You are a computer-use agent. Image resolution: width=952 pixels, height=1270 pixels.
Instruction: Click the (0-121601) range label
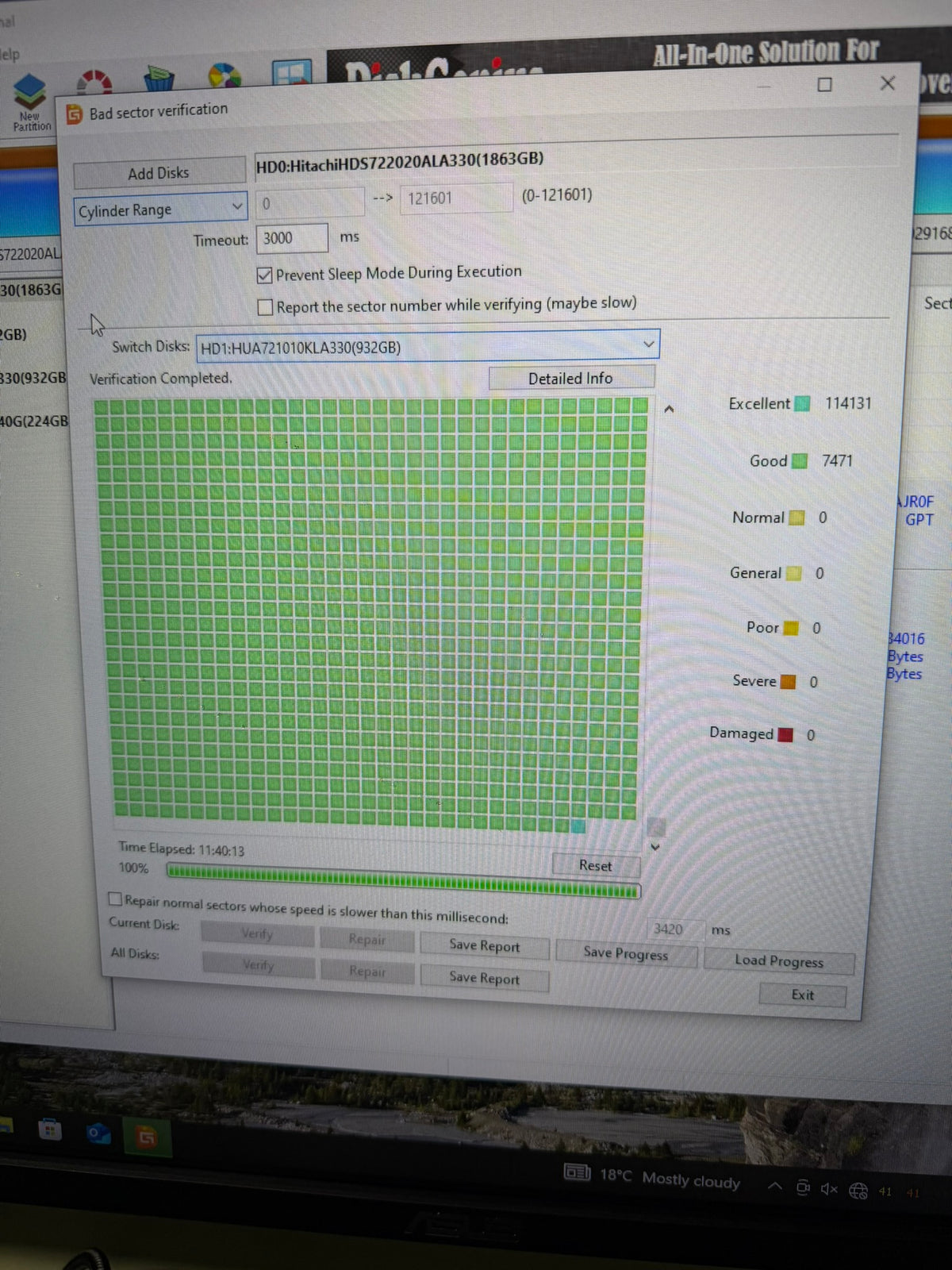[557, 194]
